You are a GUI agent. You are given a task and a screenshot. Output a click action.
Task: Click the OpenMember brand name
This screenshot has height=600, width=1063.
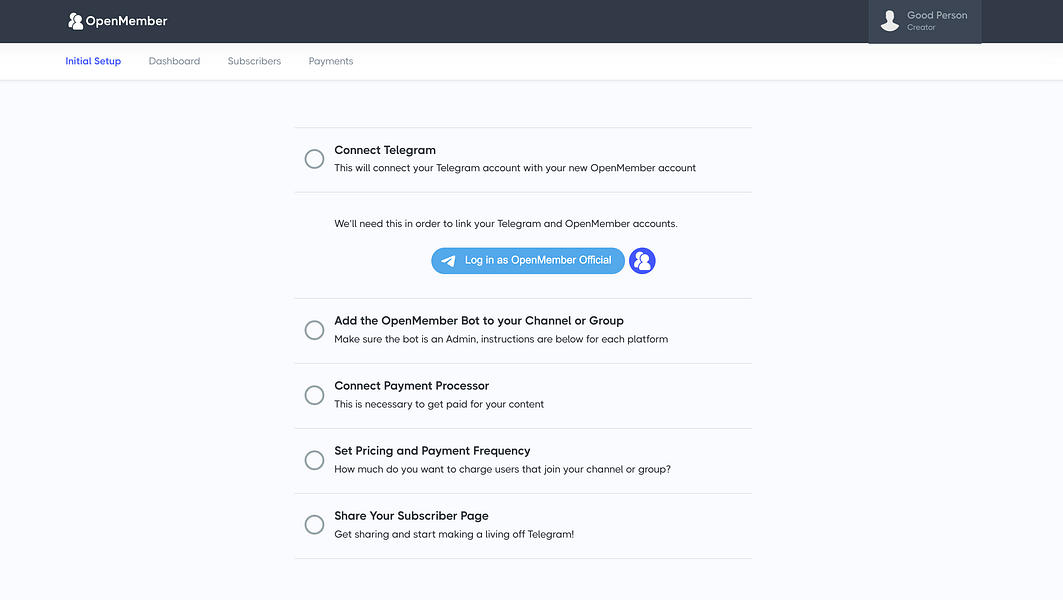126,21
